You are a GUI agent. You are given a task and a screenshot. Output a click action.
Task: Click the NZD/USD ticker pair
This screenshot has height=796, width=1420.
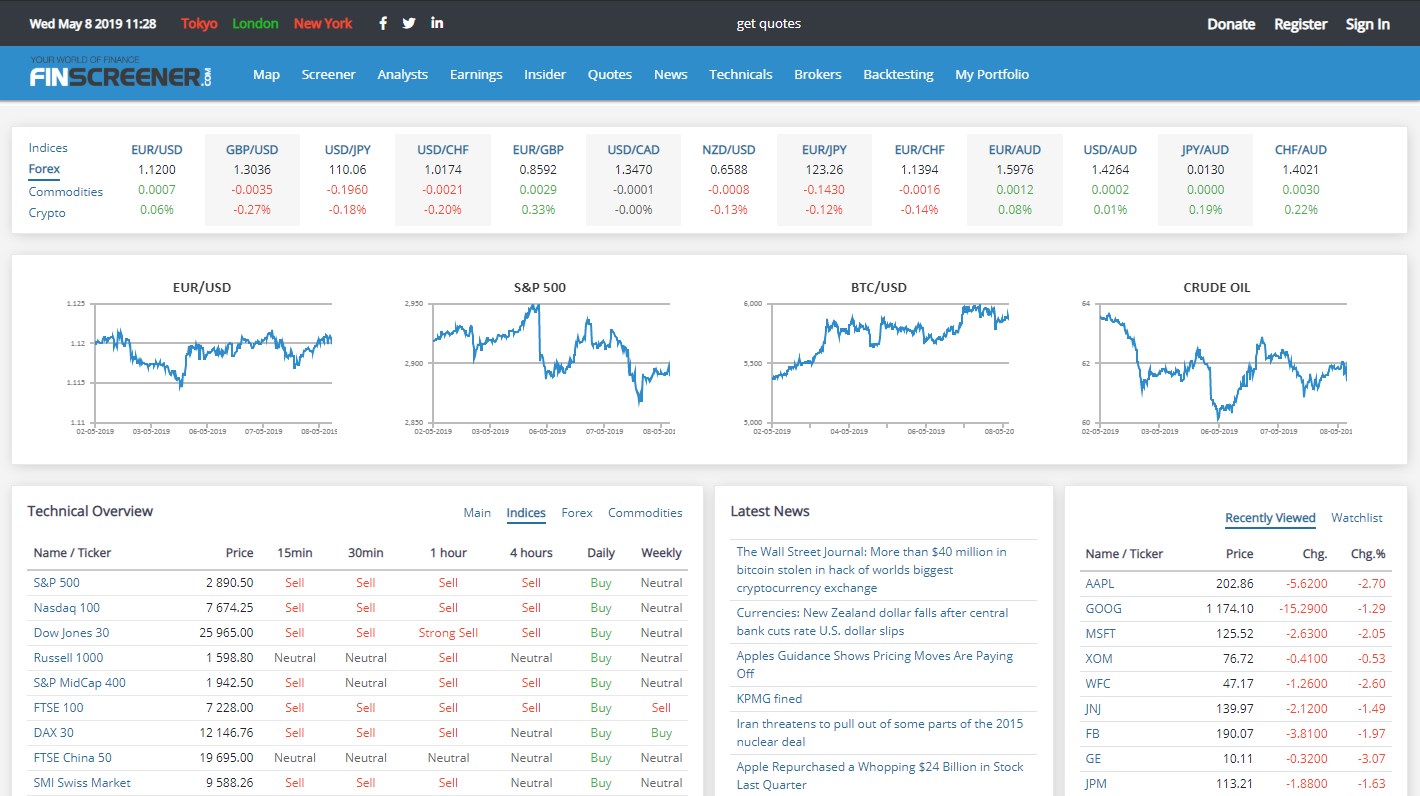729,150
